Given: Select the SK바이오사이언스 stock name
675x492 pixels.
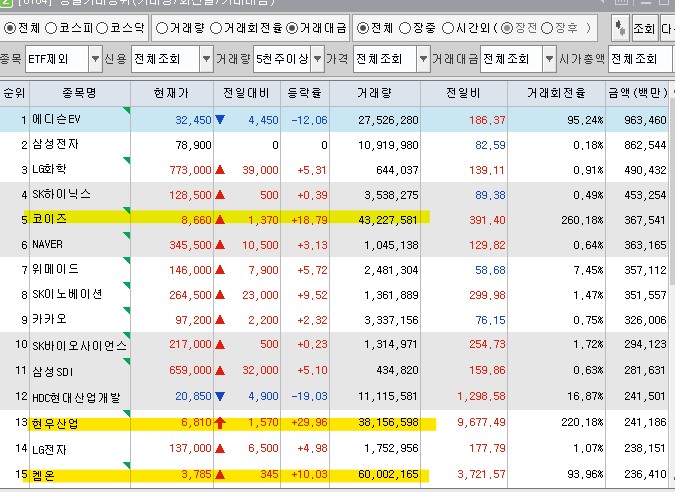Looking at the screenshot, I should pos(79,345).
